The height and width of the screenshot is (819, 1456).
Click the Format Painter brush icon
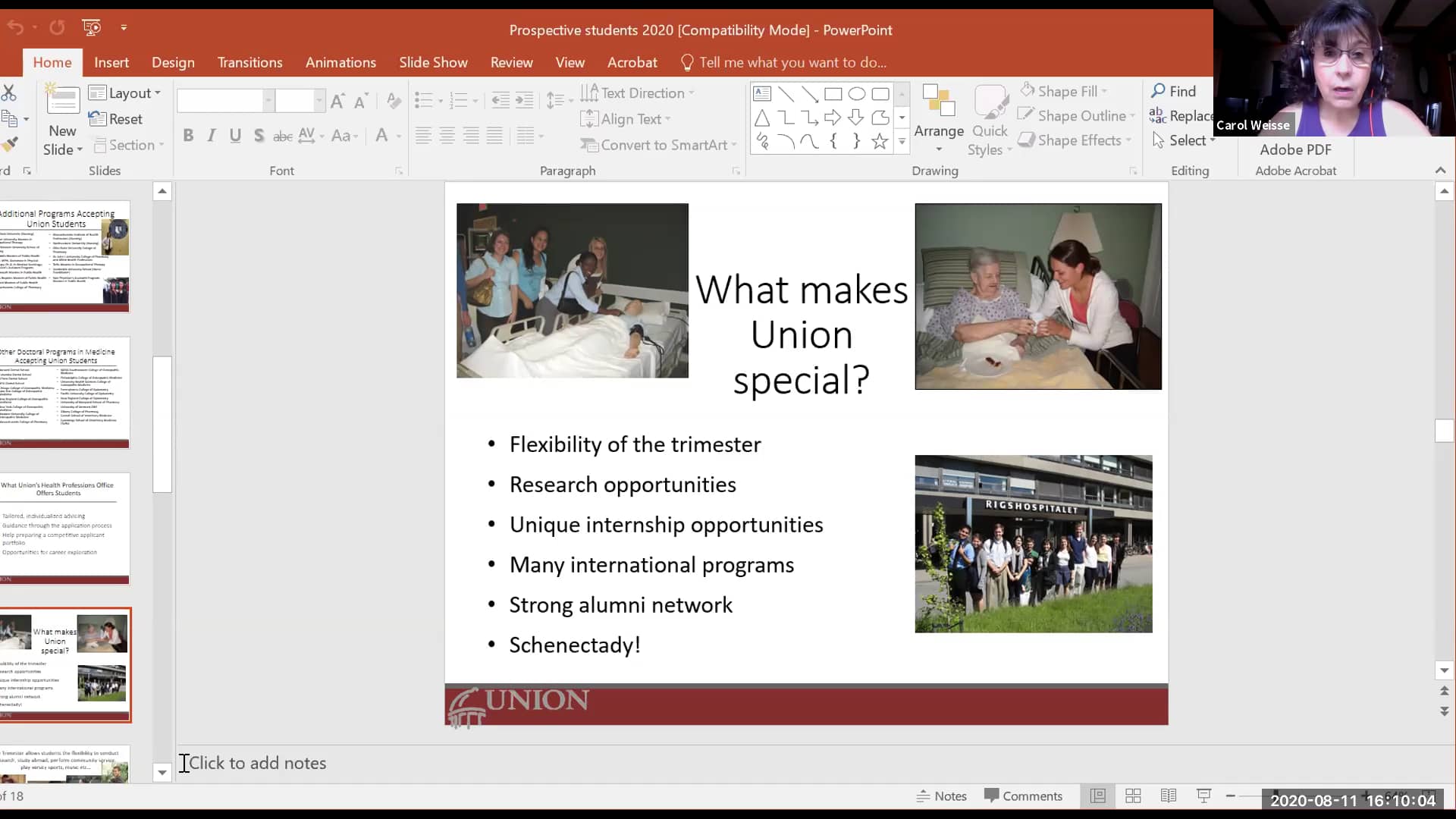pos(9,144)
